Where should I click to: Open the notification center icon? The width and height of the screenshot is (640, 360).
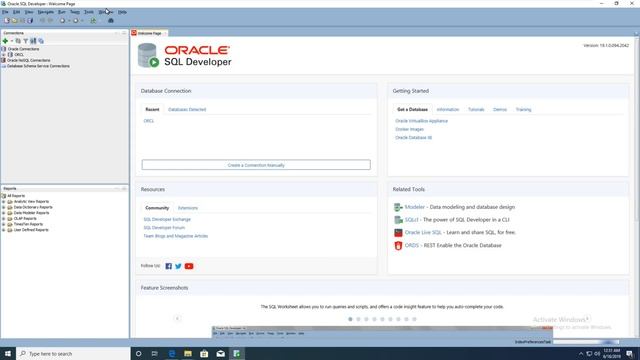tap(630, 353)
